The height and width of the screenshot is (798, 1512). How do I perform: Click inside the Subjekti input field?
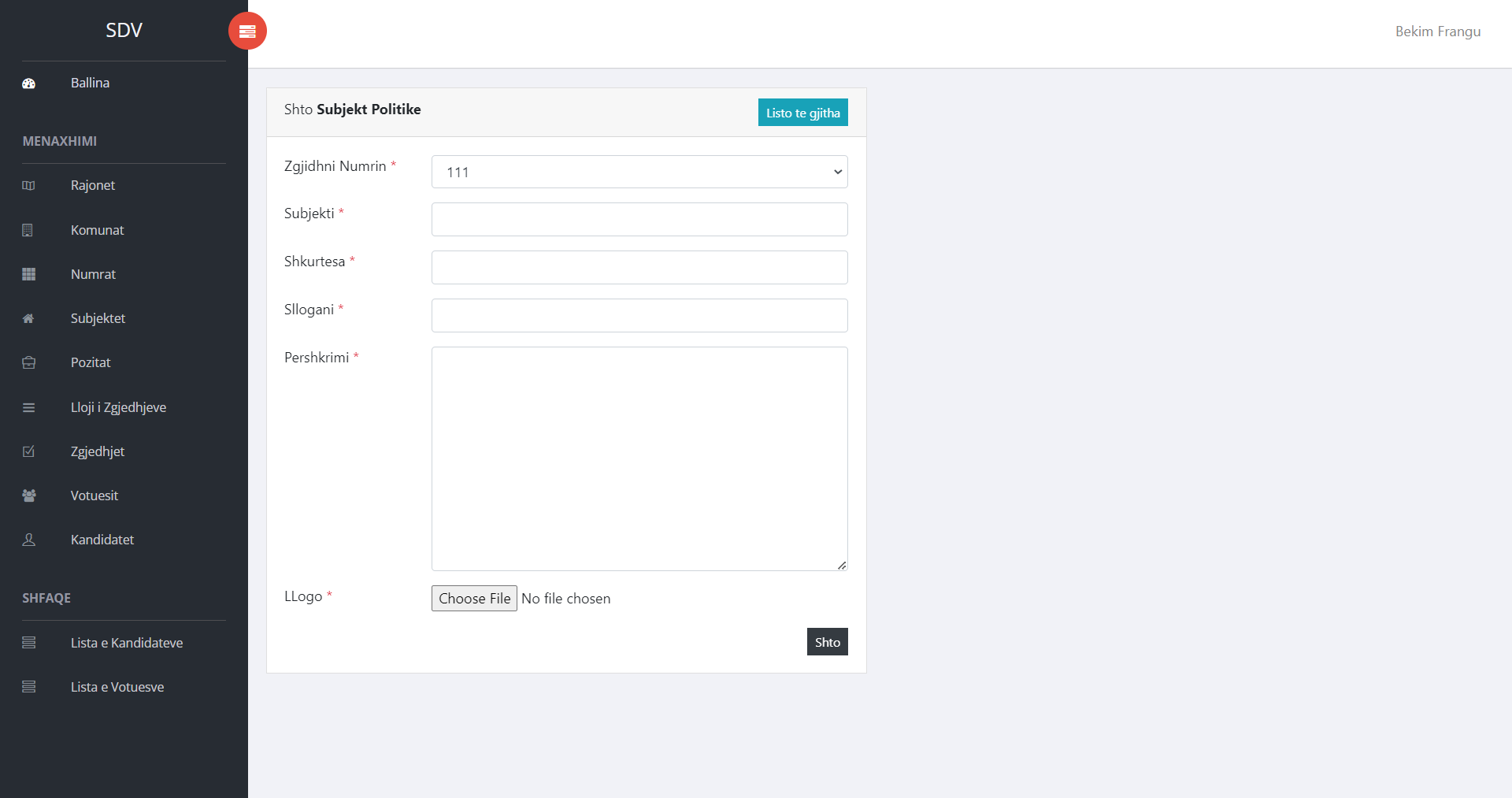[x=639, y=219]
